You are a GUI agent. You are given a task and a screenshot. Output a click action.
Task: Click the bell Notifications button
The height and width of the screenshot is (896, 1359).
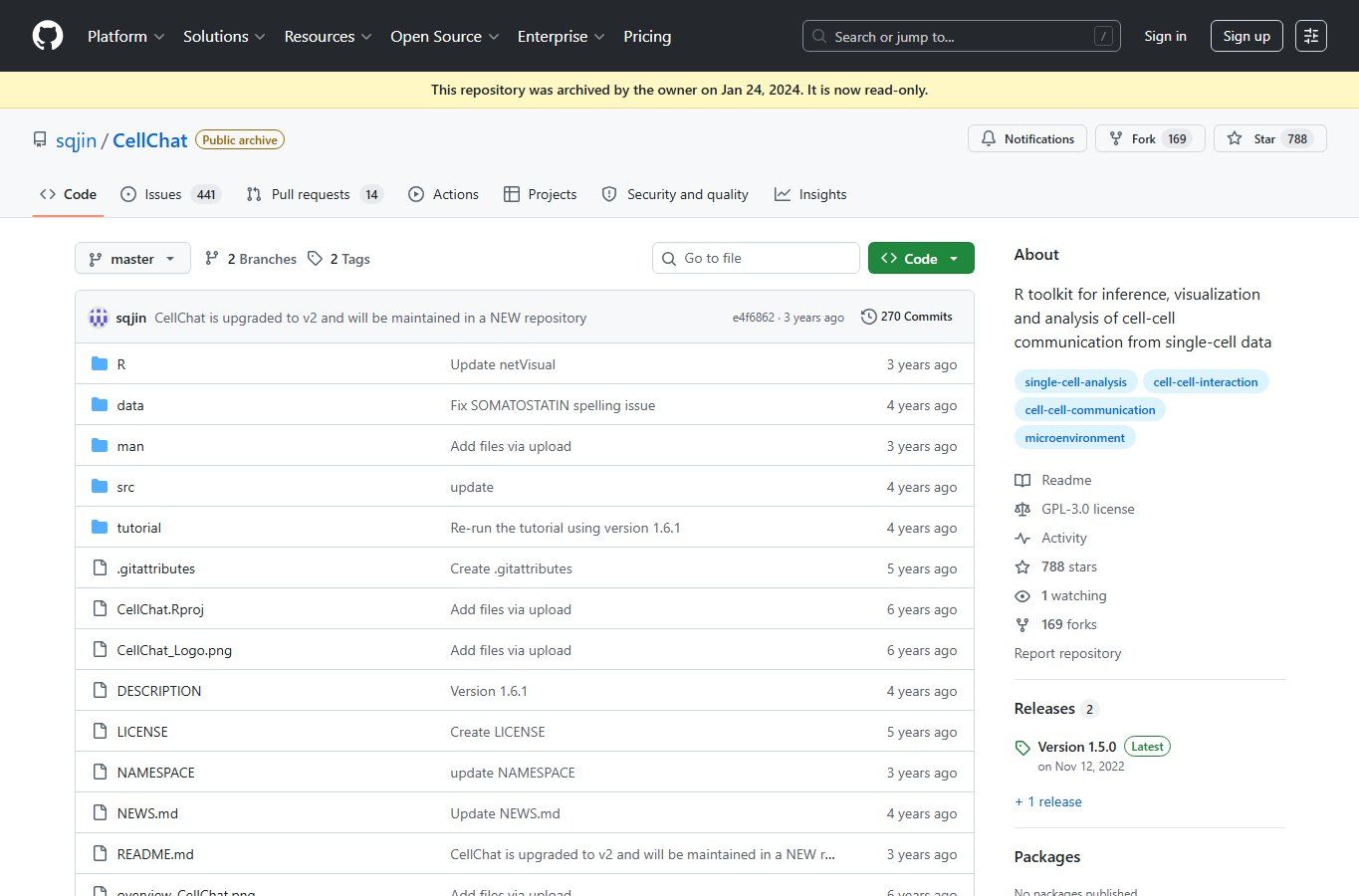(x=1027, y=138)
